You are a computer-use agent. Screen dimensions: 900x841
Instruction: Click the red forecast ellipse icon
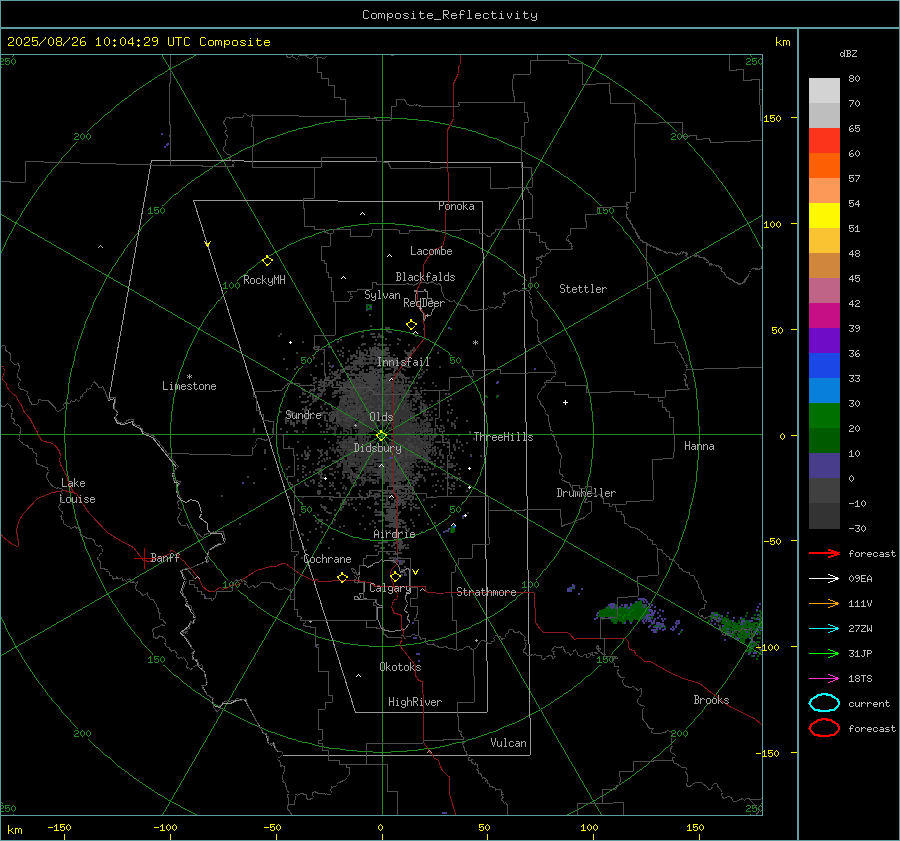pos(824,728)
